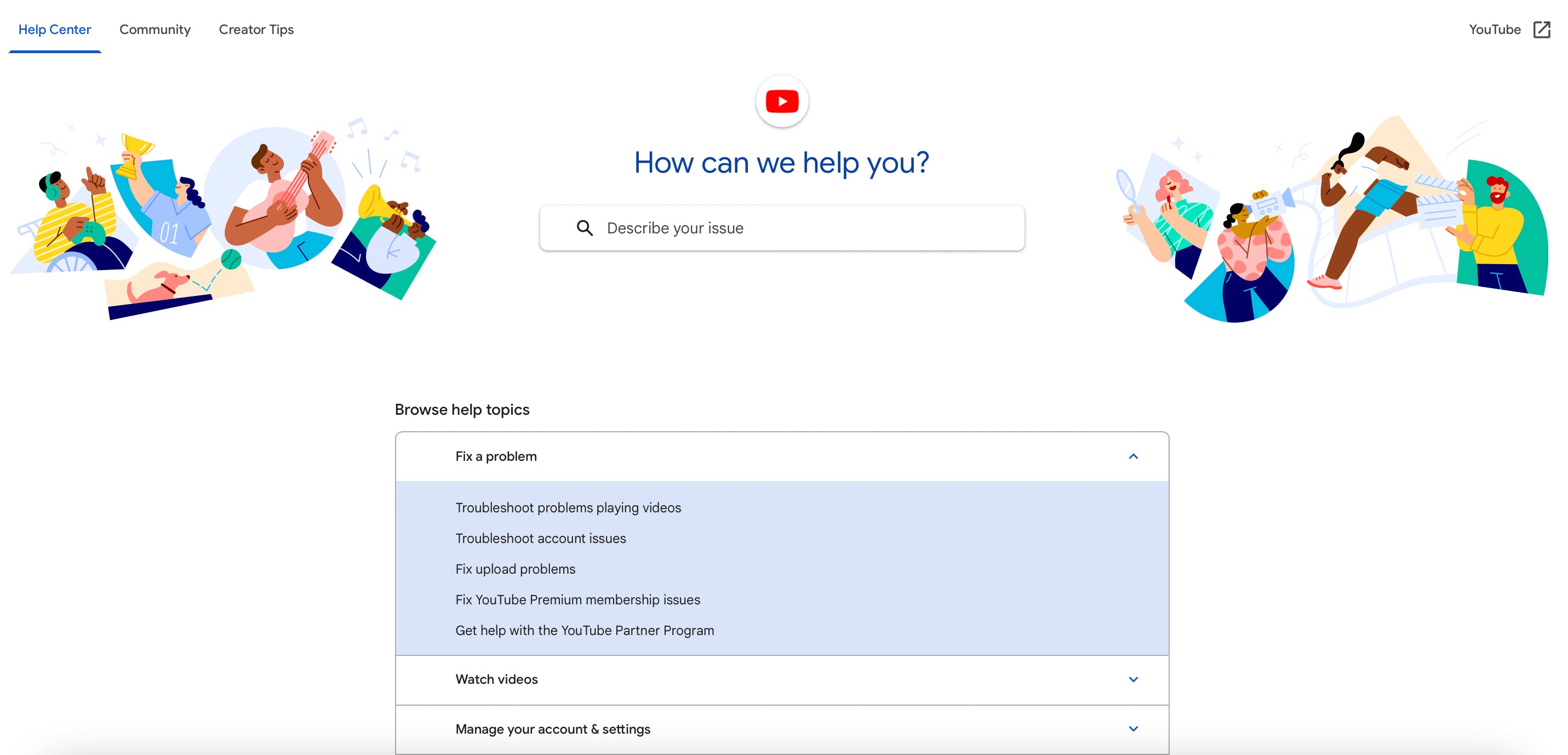Image resolution: width=1568 pixels, height=755 pixels.
Task: Click the Browse help topics heading
Action: pyautogui.click(x=462, y=410)
